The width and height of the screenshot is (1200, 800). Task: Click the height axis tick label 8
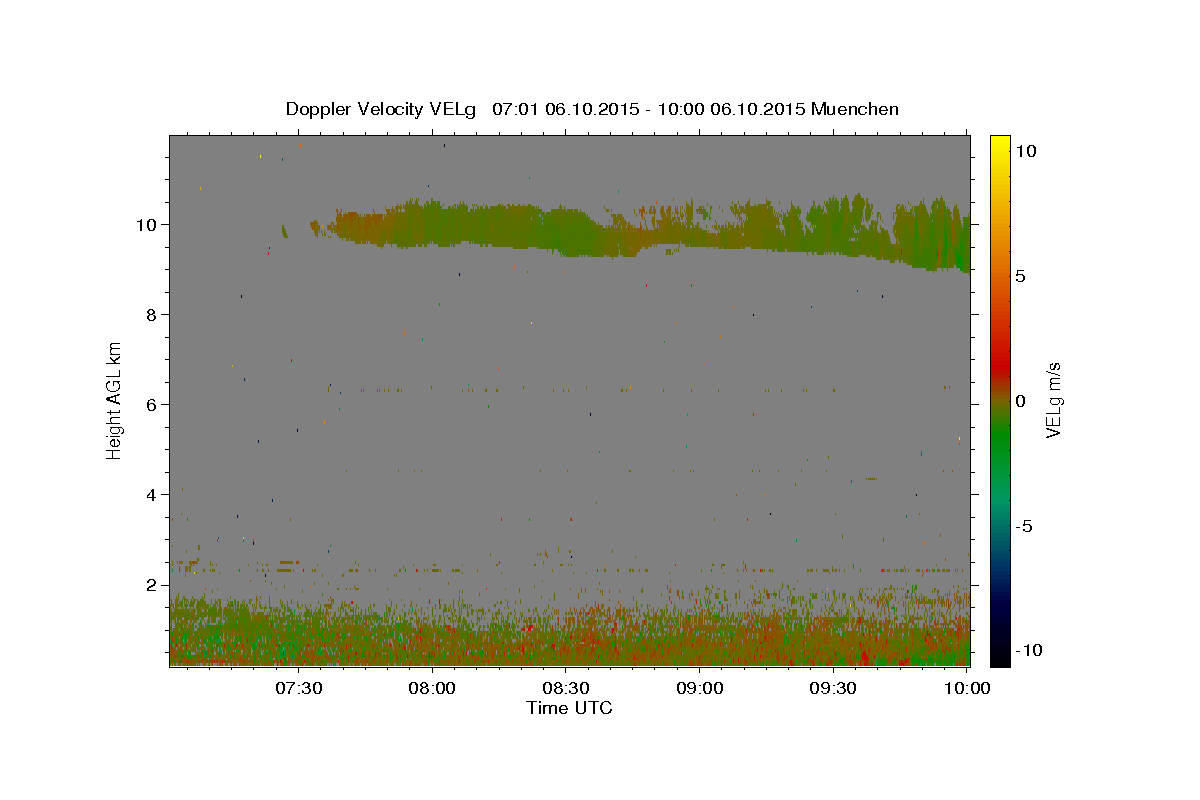[x=154, y=315]
